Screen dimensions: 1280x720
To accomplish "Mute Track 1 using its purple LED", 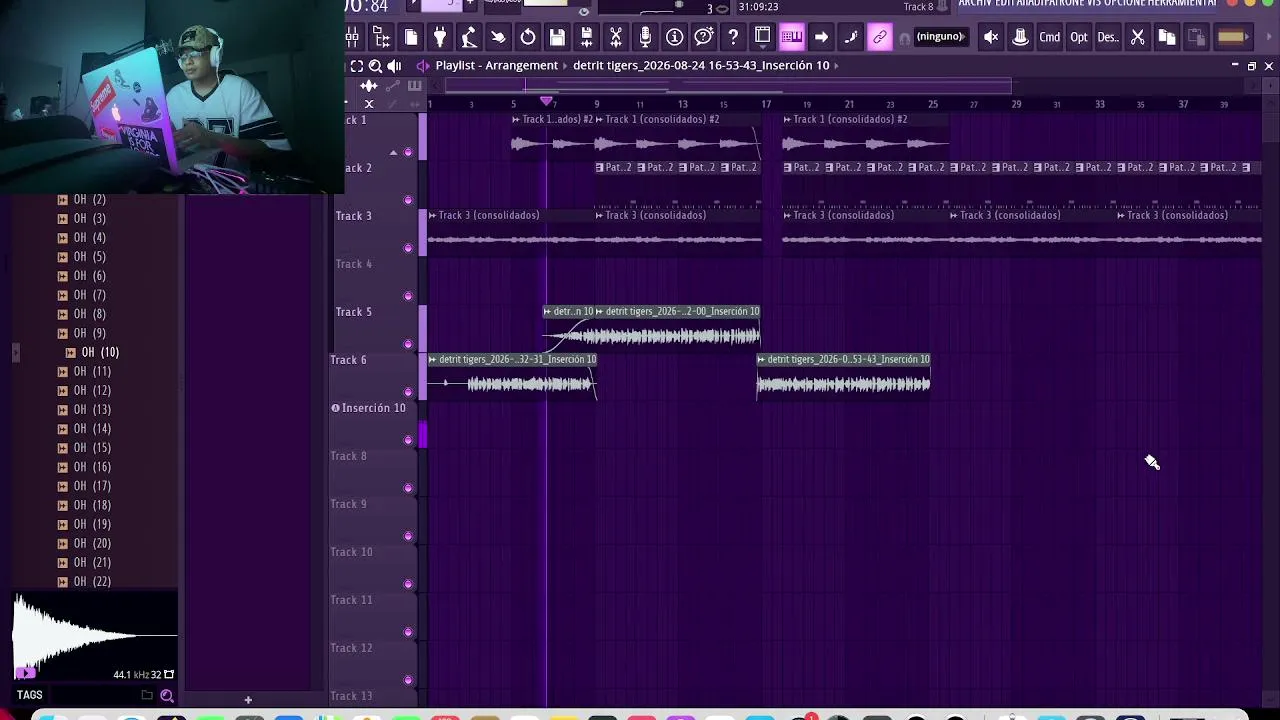I will point(407,152).
